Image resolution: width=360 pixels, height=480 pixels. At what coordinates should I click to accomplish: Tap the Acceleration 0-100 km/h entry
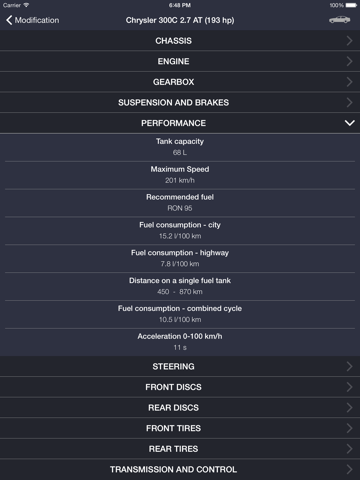click(x=180, y=342)
